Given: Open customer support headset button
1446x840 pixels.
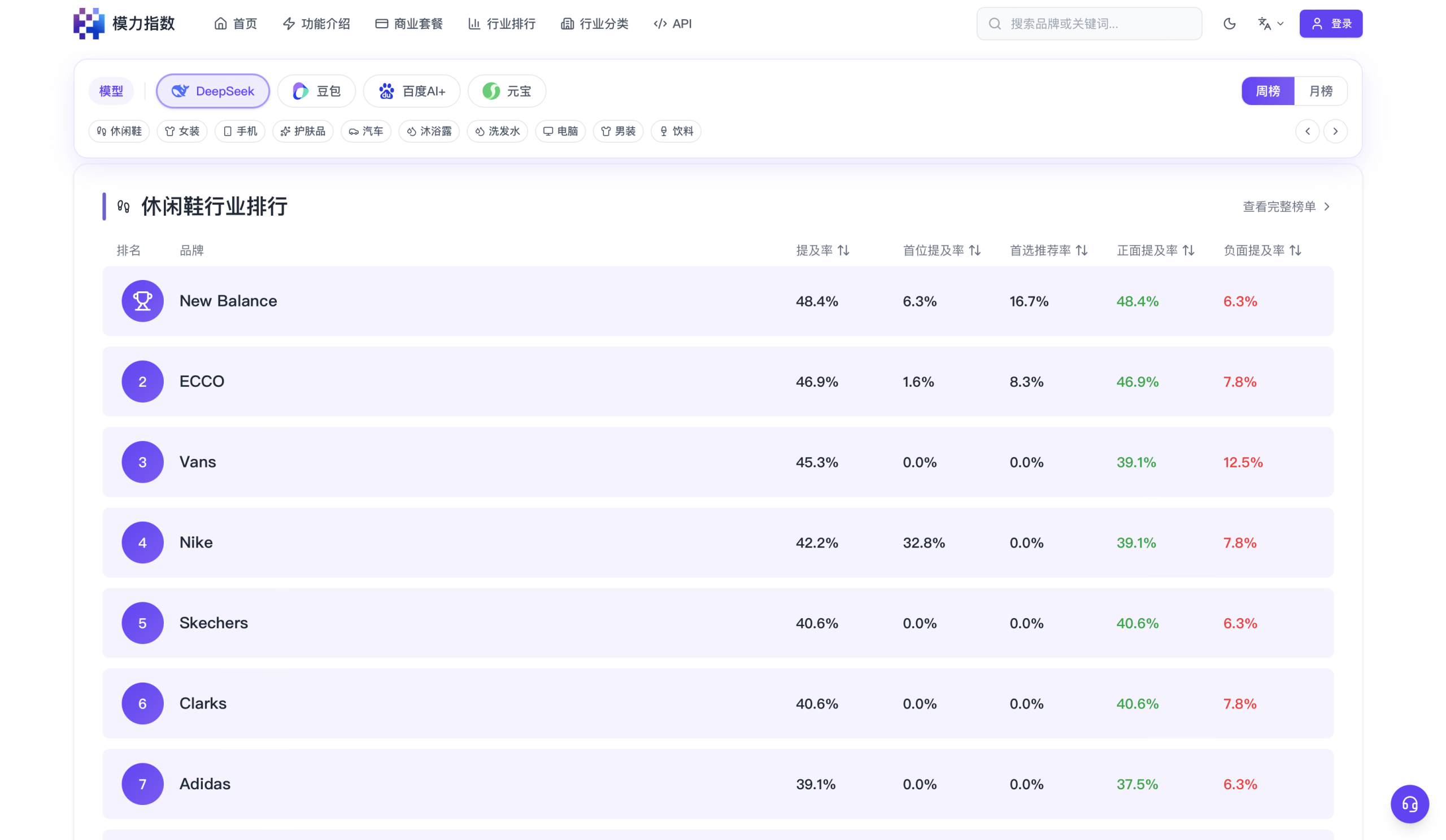Looking at the screenshot, I should (1409, 804).
